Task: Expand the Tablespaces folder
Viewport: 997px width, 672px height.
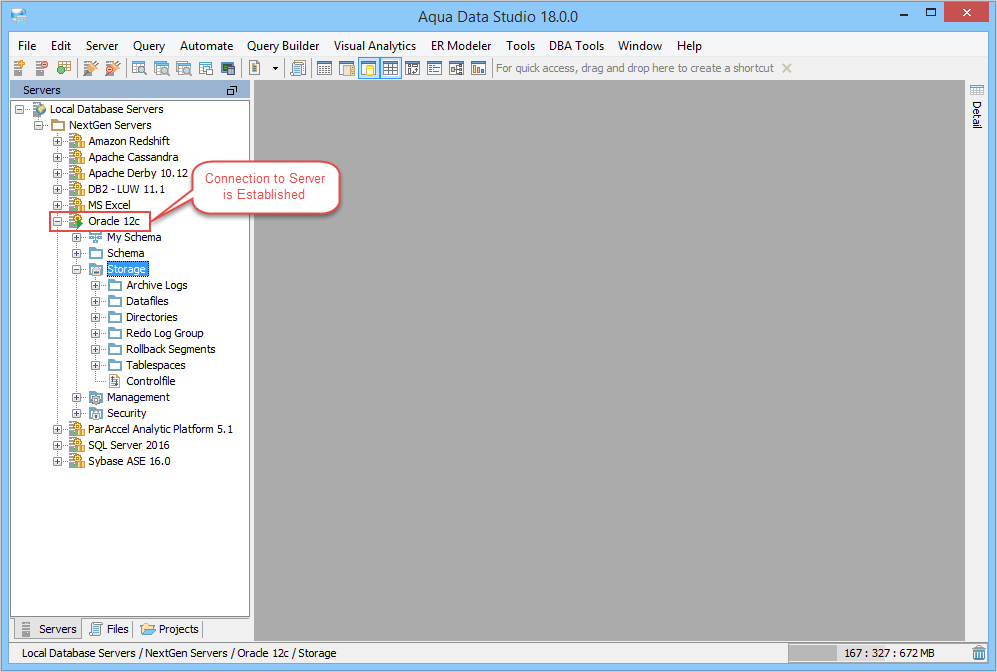Action: coord(95,366)
